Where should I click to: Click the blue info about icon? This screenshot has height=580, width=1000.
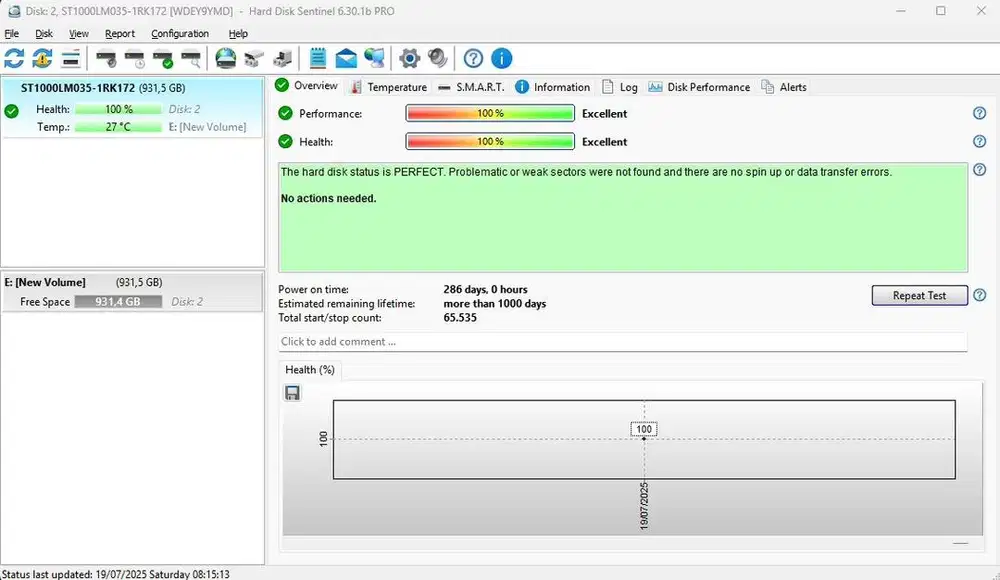501,58
